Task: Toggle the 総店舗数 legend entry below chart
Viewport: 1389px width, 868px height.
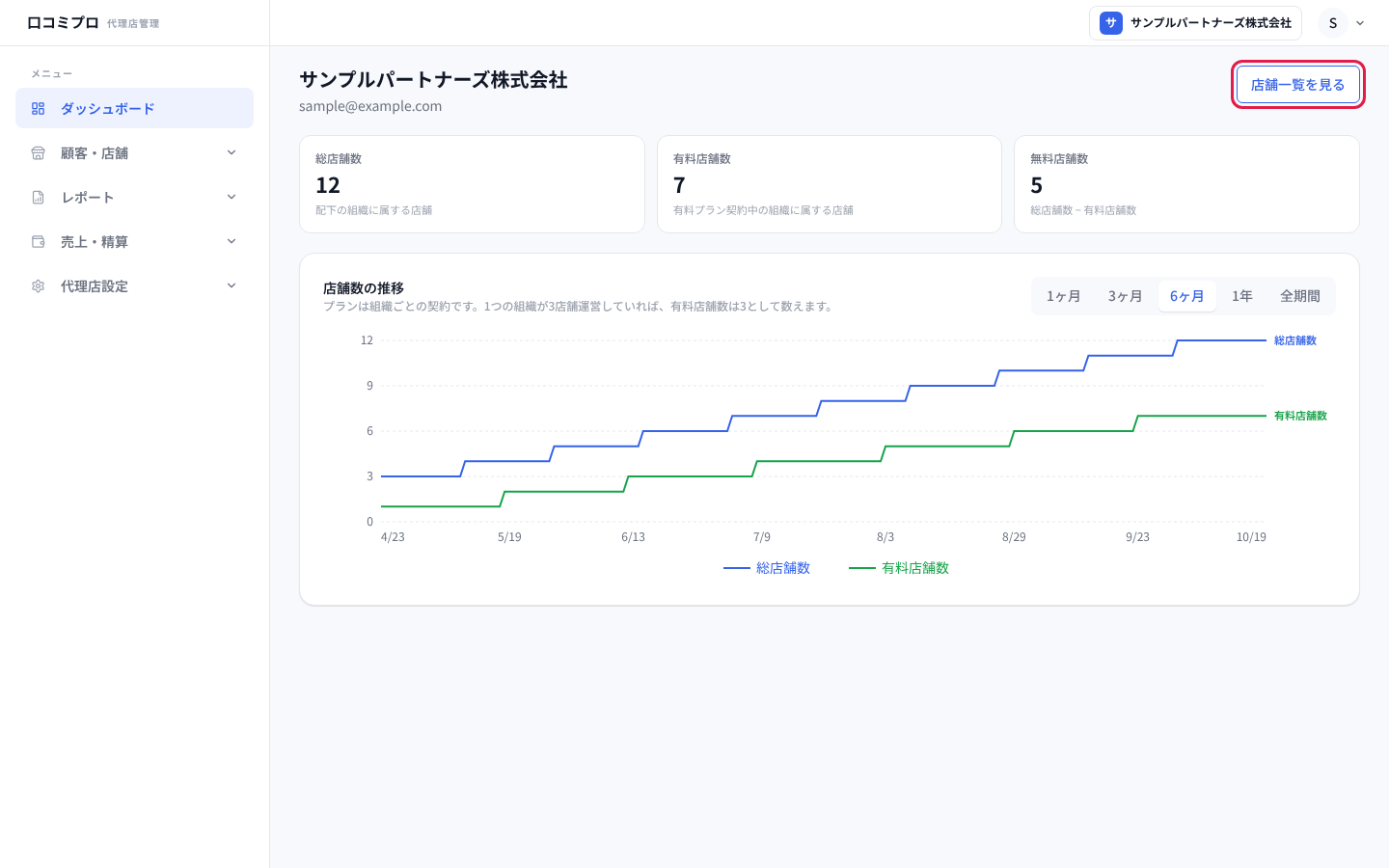Action: click(x=767, y=568)
